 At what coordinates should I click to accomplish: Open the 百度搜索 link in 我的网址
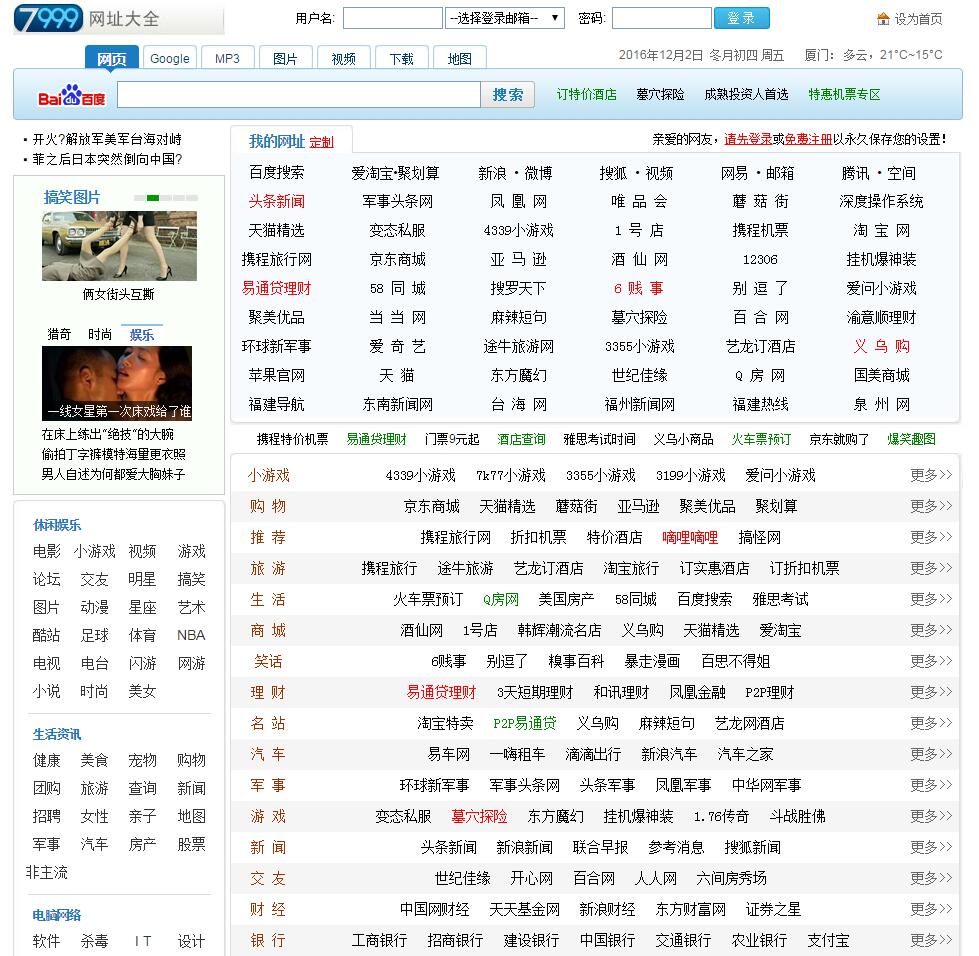[x=277, y=173]
